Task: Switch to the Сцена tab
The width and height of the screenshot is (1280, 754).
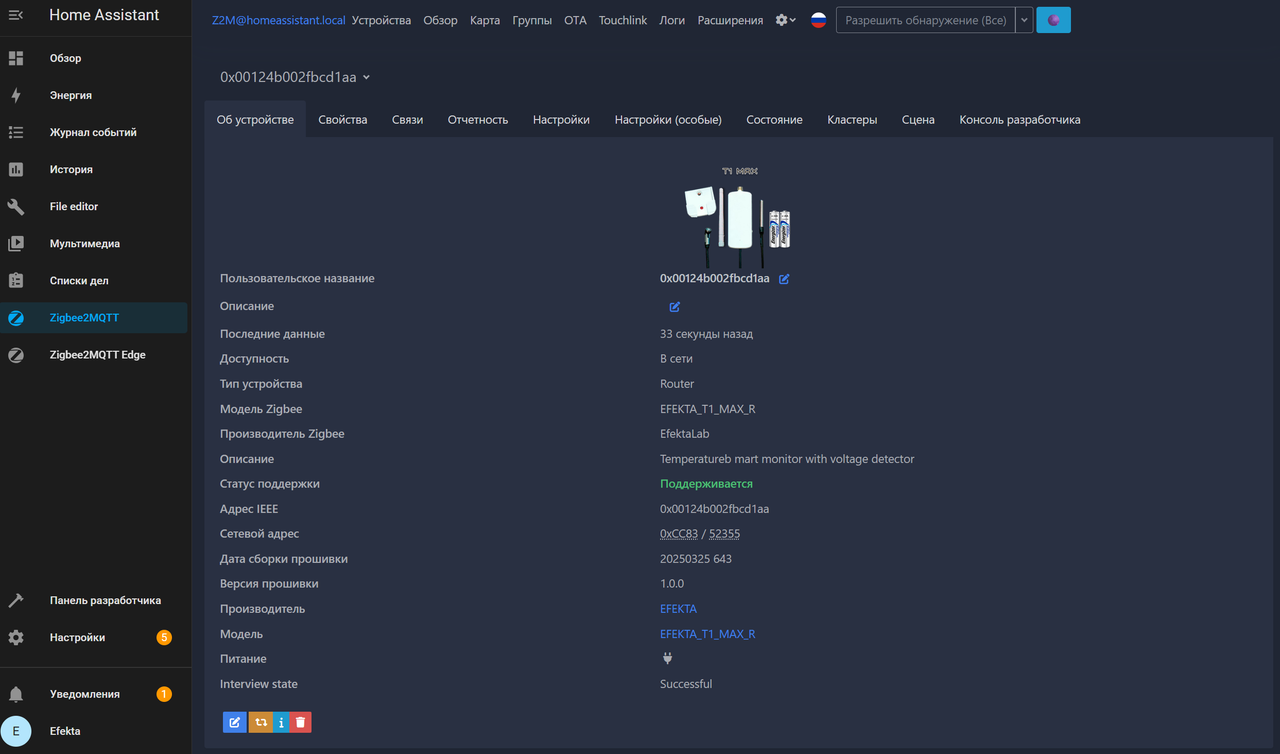Action: [x=918, y=119]
